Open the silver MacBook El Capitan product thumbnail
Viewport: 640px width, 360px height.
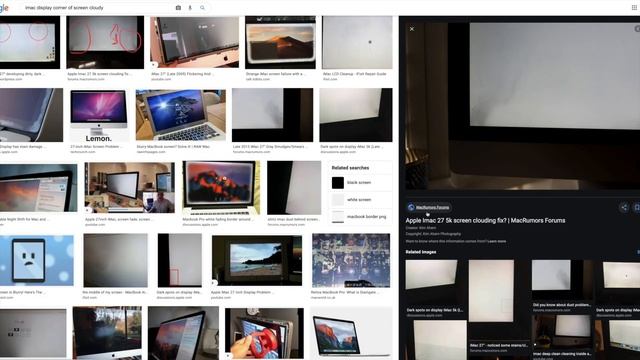pos(351,333)
